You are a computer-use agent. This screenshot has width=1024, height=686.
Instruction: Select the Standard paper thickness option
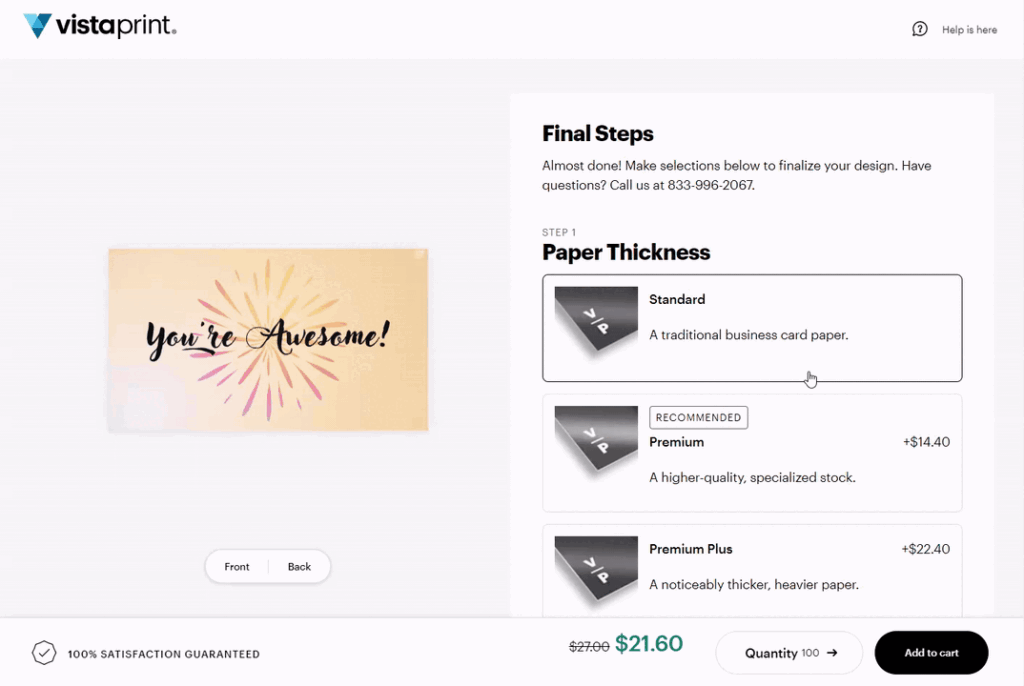(x=752, y=328)
